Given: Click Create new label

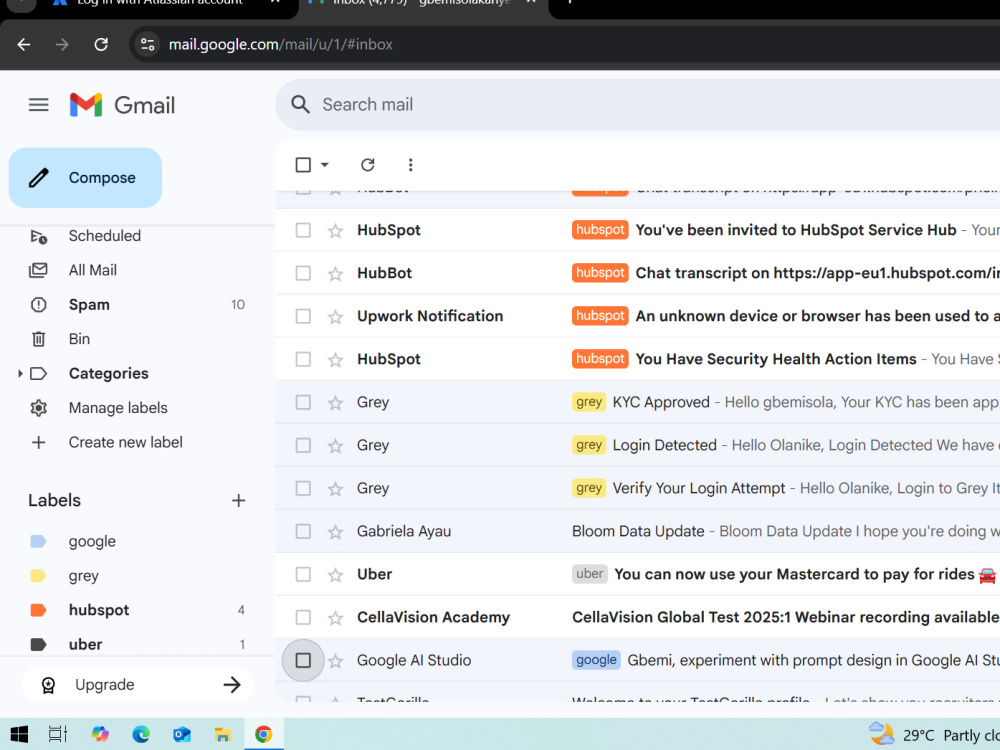Looking at the screenshot, I should tap(126, 443).
